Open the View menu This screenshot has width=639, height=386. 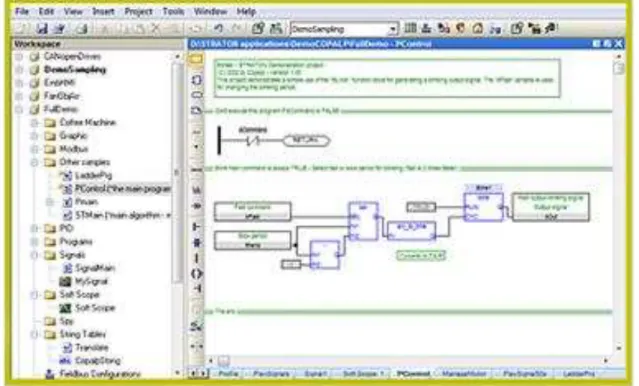(x=73, y=11)
